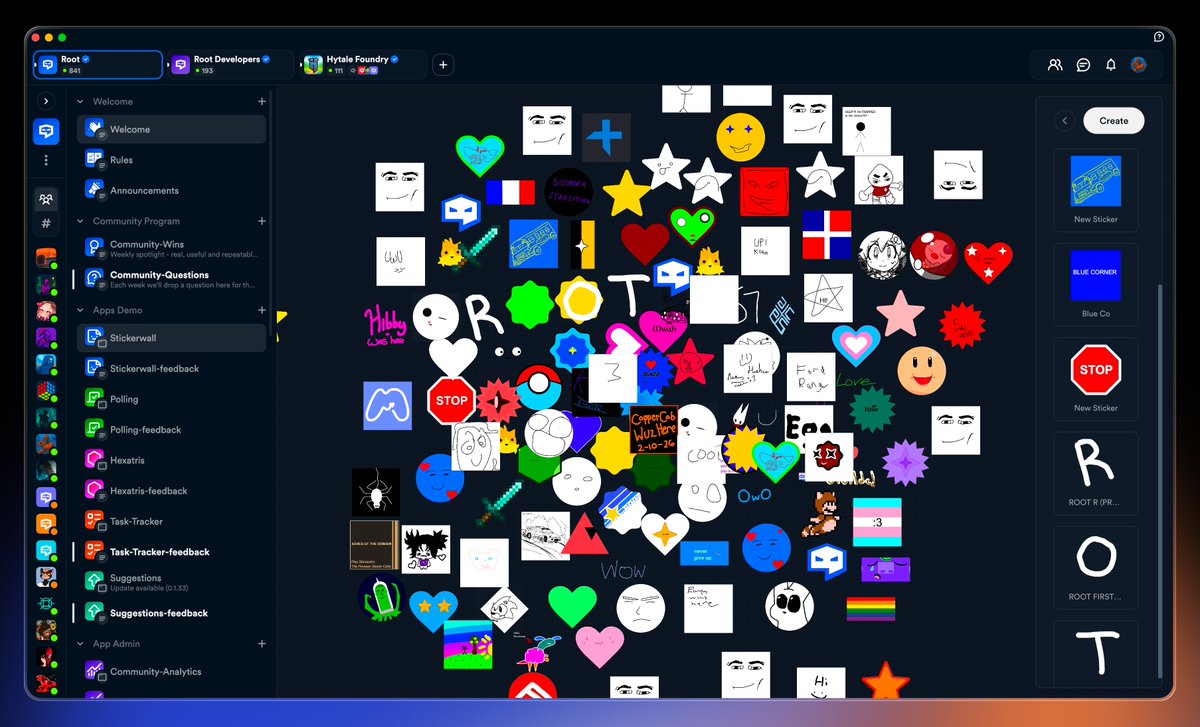Click the three-dots overflow icon below server icon
Viewport: 1200px width, 727px height.
46,161
